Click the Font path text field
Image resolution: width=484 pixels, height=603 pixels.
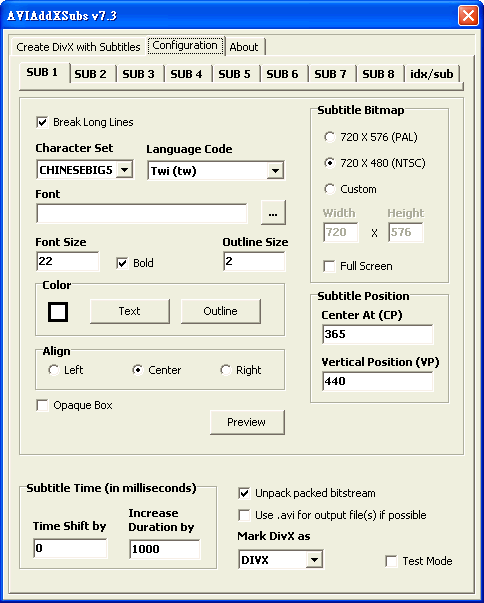tap(142, 213)
